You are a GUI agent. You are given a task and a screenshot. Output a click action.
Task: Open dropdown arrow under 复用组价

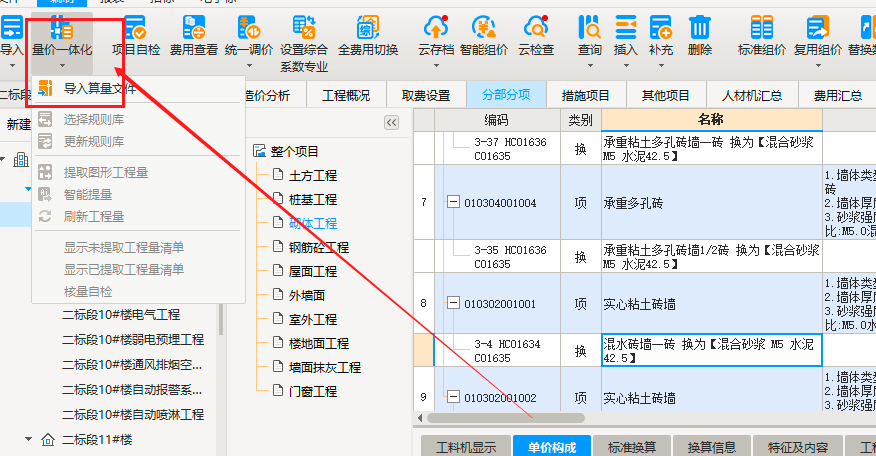[x=818, y=66]
